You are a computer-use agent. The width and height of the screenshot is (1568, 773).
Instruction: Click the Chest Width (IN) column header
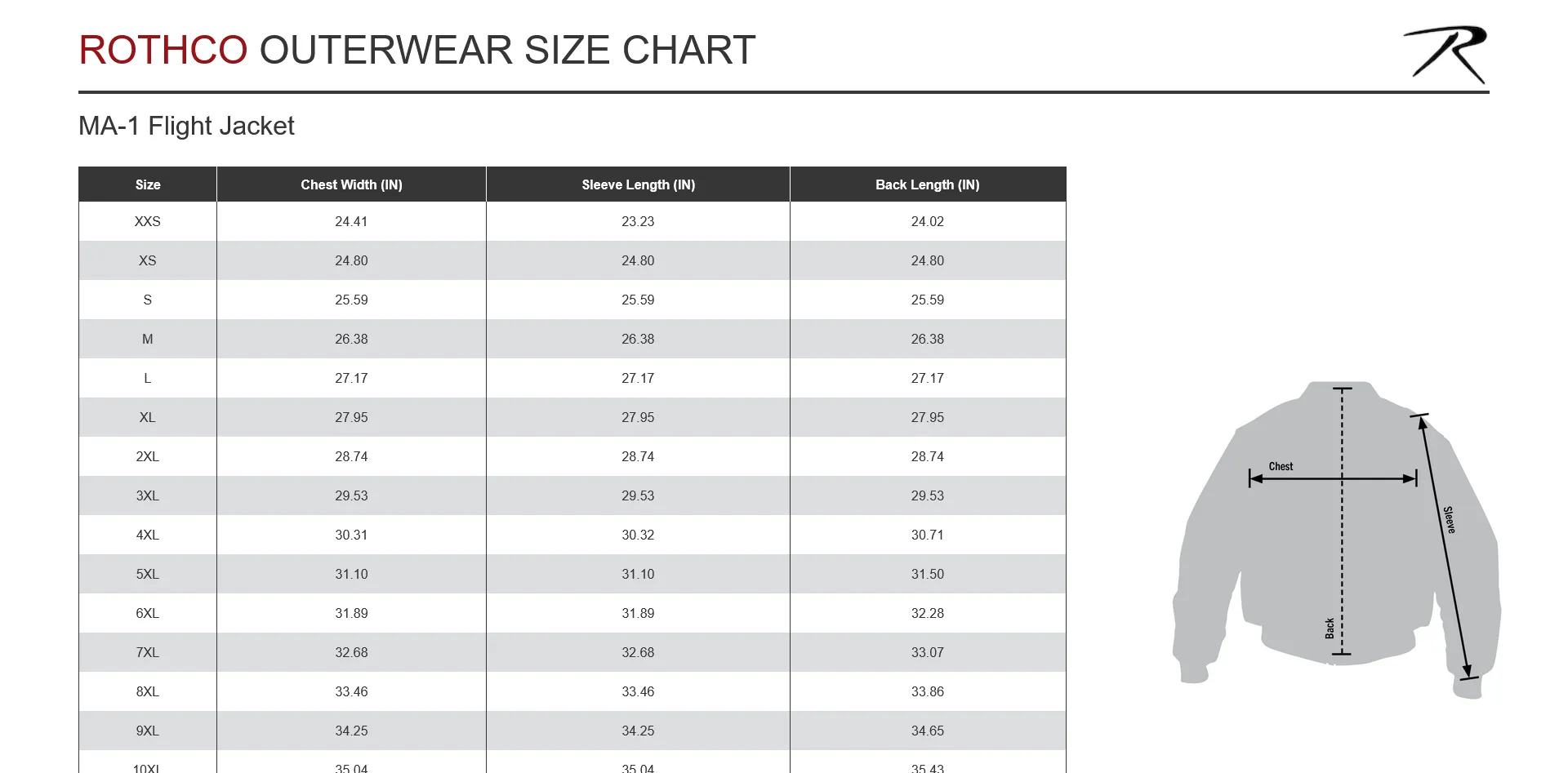(351, 184)
